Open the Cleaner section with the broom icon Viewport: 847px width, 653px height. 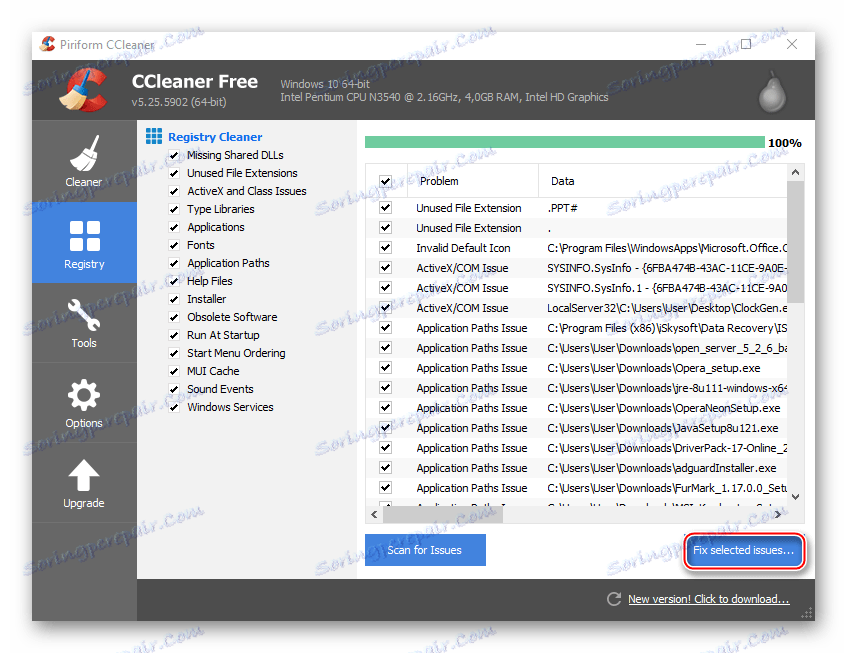pos(84,161)
